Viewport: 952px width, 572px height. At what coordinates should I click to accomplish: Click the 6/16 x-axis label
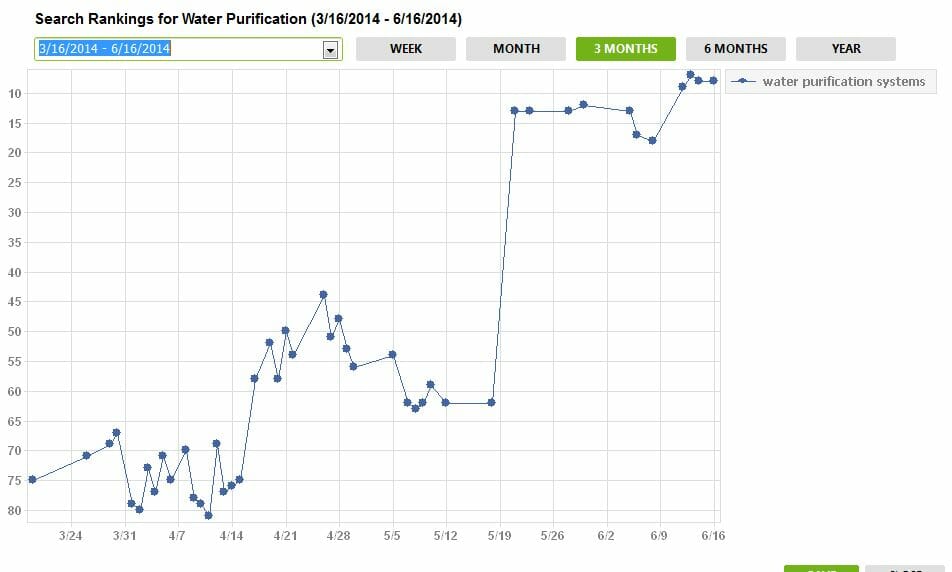[x=713, y=536]
